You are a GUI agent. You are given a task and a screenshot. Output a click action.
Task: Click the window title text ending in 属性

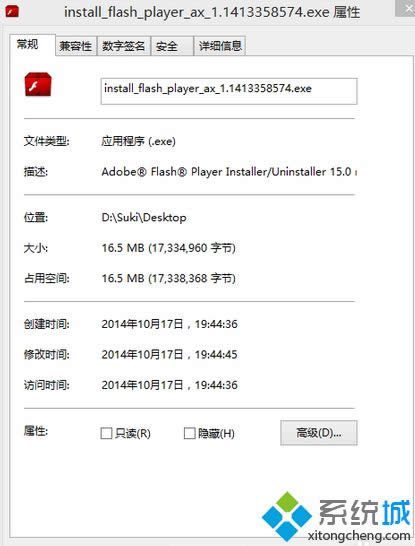(212, 13)
